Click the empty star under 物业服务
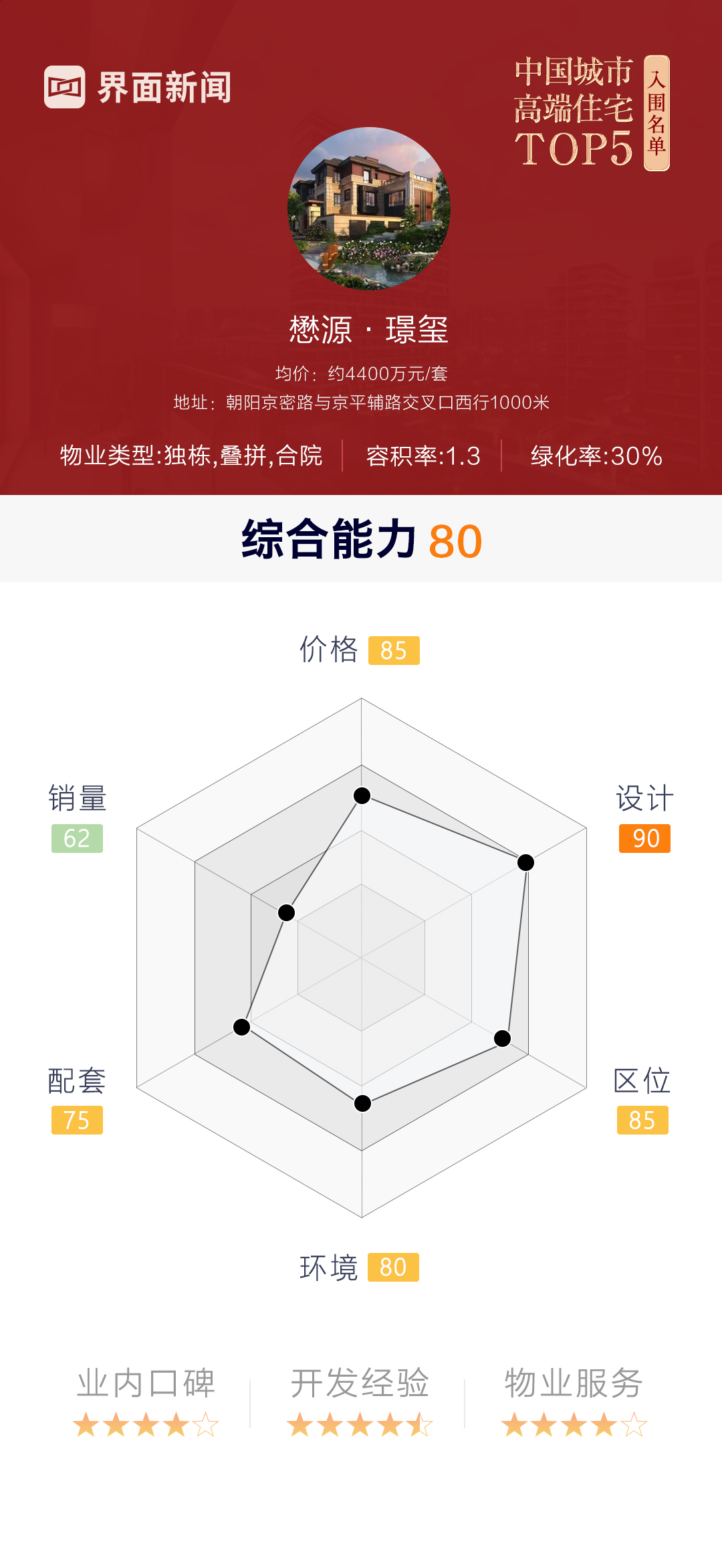722x1568 pixels. 634,1425
